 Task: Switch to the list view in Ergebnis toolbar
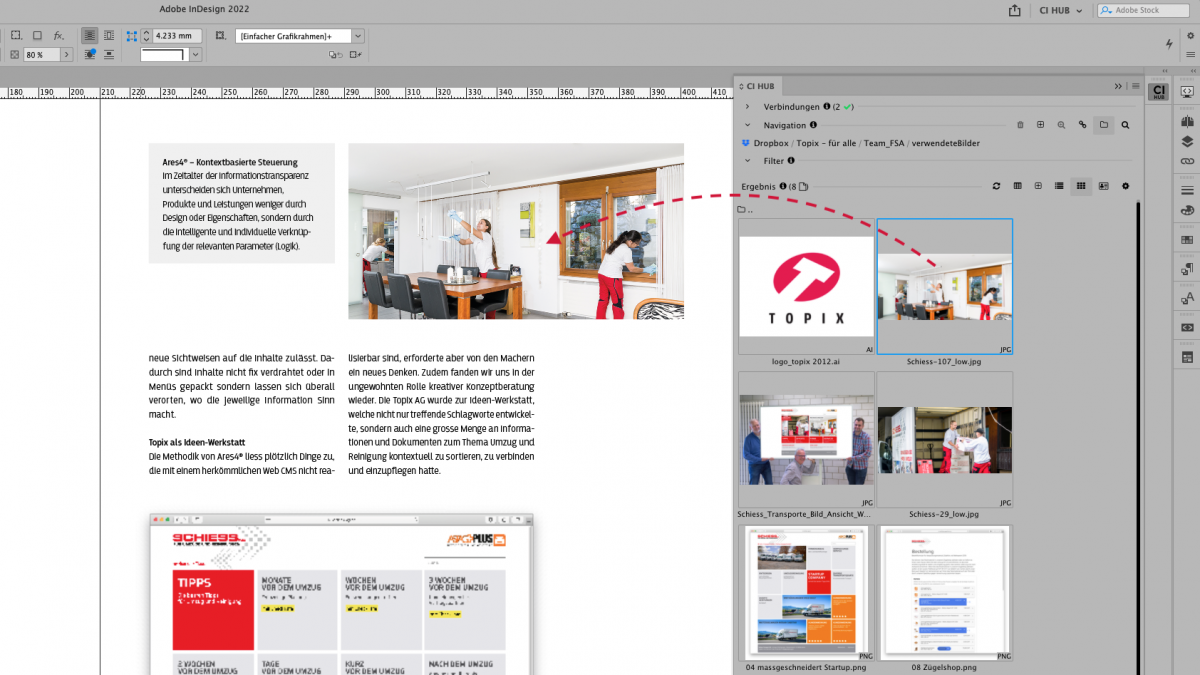pyautogui.click(x=1059, y=186)
